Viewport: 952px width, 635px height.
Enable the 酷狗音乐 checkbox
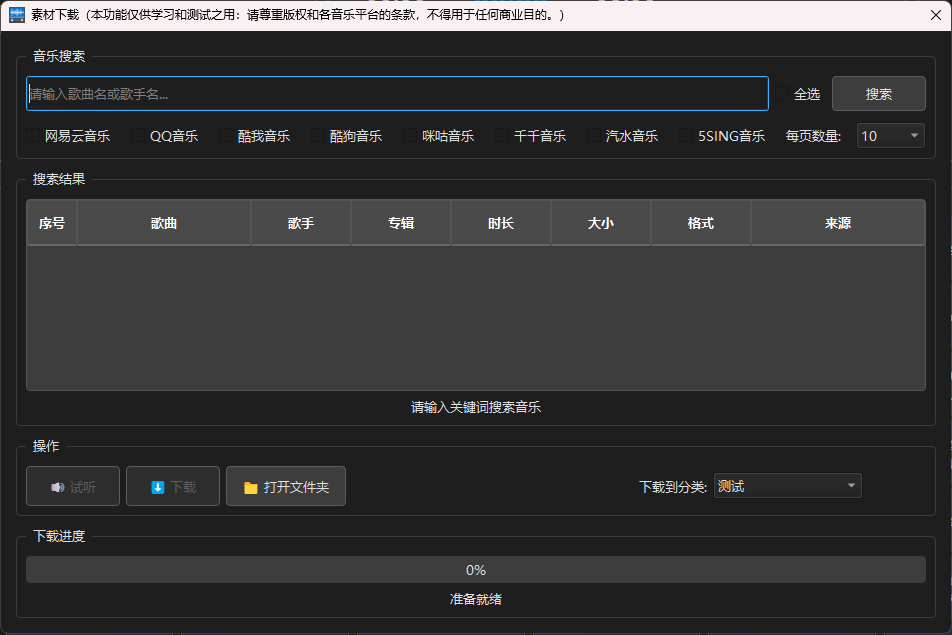click(x=320, y=136)
